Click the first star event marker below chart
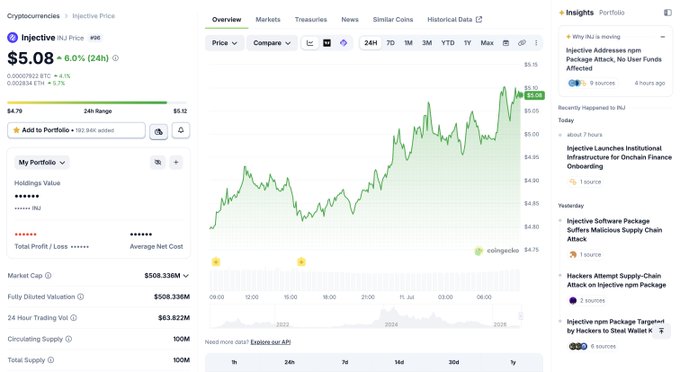The image size is (680, 372). pyautogui.click(x=216, y=262)
